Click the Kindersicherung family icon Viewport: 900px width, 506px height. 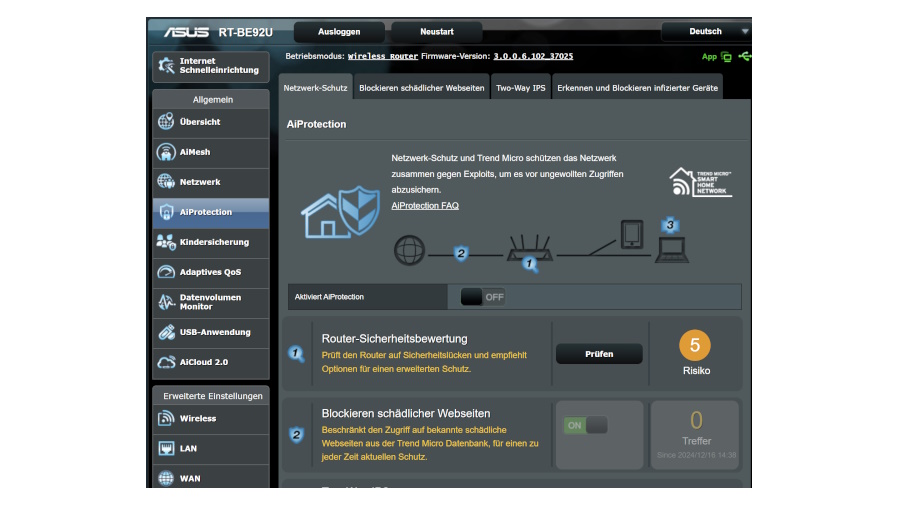tap(166, 242)
